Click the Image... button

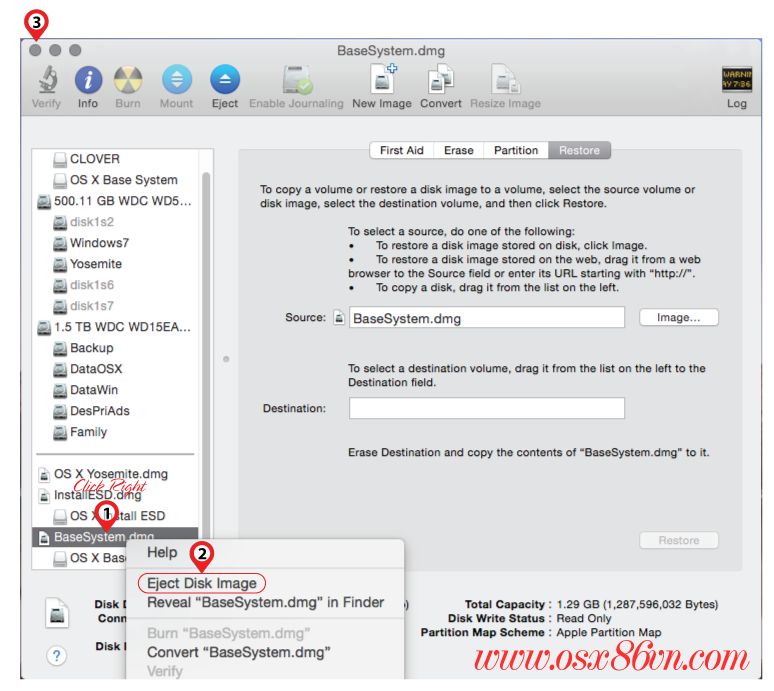coord(679,317)
